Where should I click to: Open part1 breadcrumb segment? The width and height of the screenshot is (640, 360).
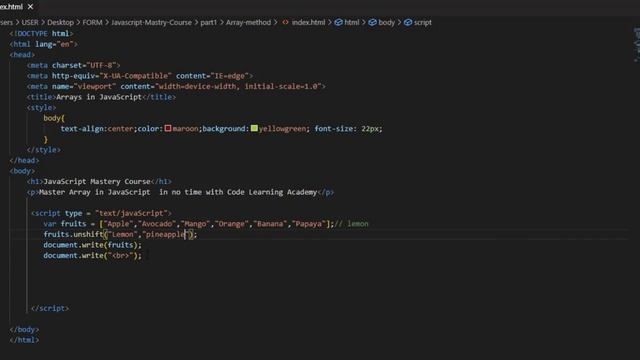click(209, 22)
